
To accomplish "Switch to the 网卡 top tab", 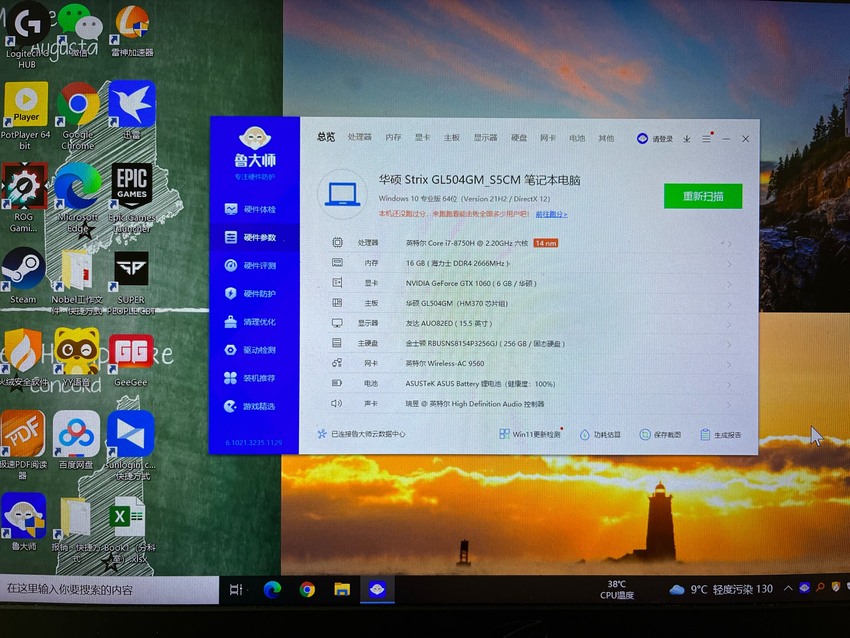I will pos(548,138).
